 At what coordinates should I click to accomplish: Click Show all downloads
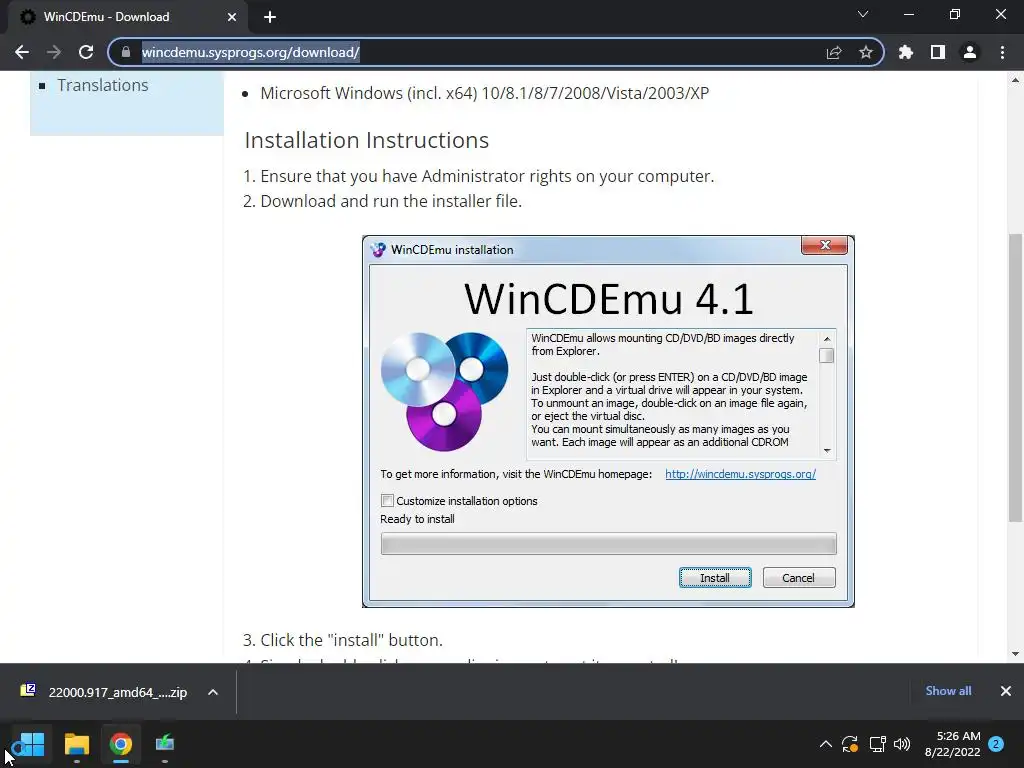point(948,691)
